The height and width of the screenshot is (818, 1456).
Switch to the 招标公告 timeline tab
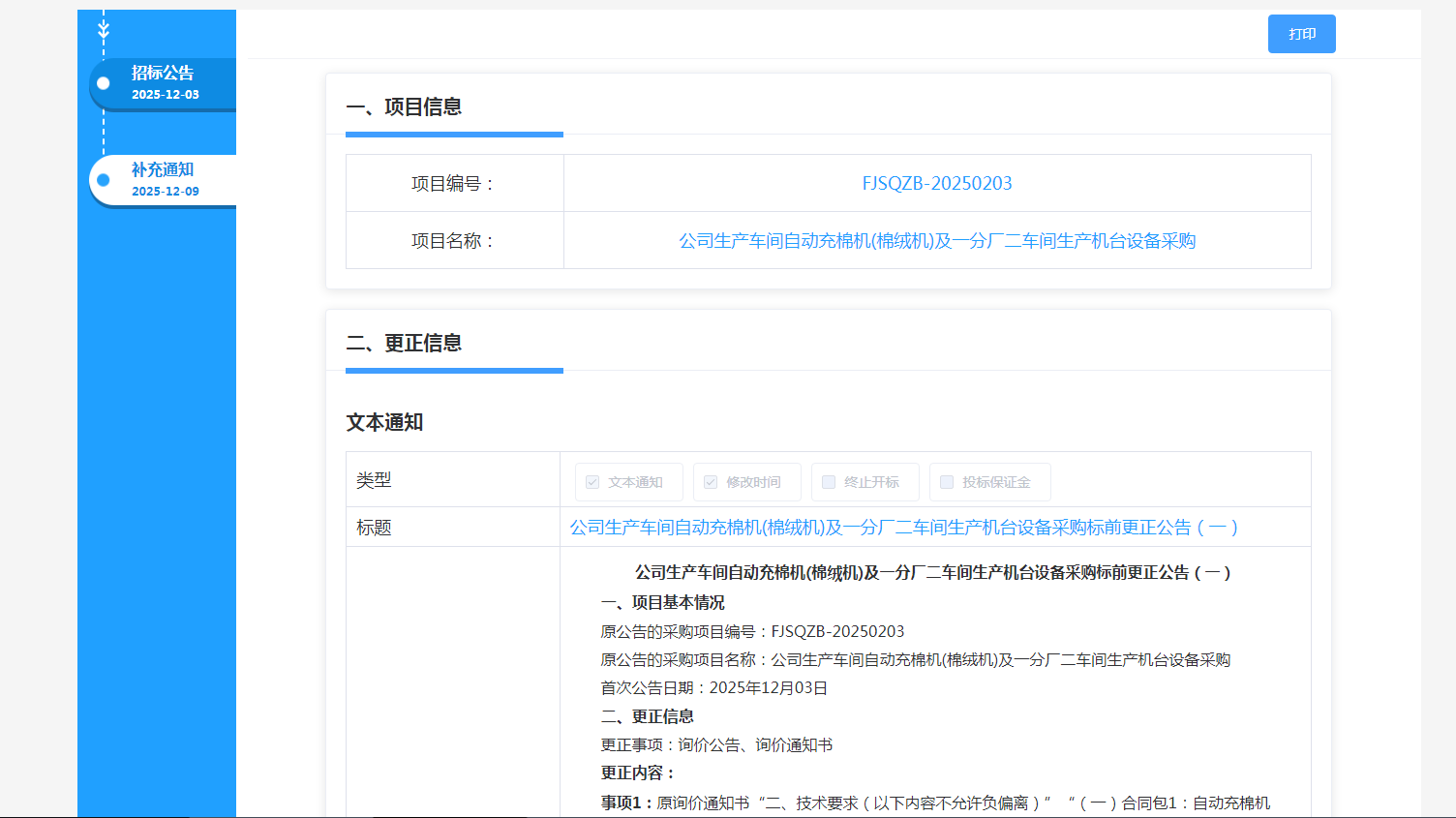[x=165, y=83]
